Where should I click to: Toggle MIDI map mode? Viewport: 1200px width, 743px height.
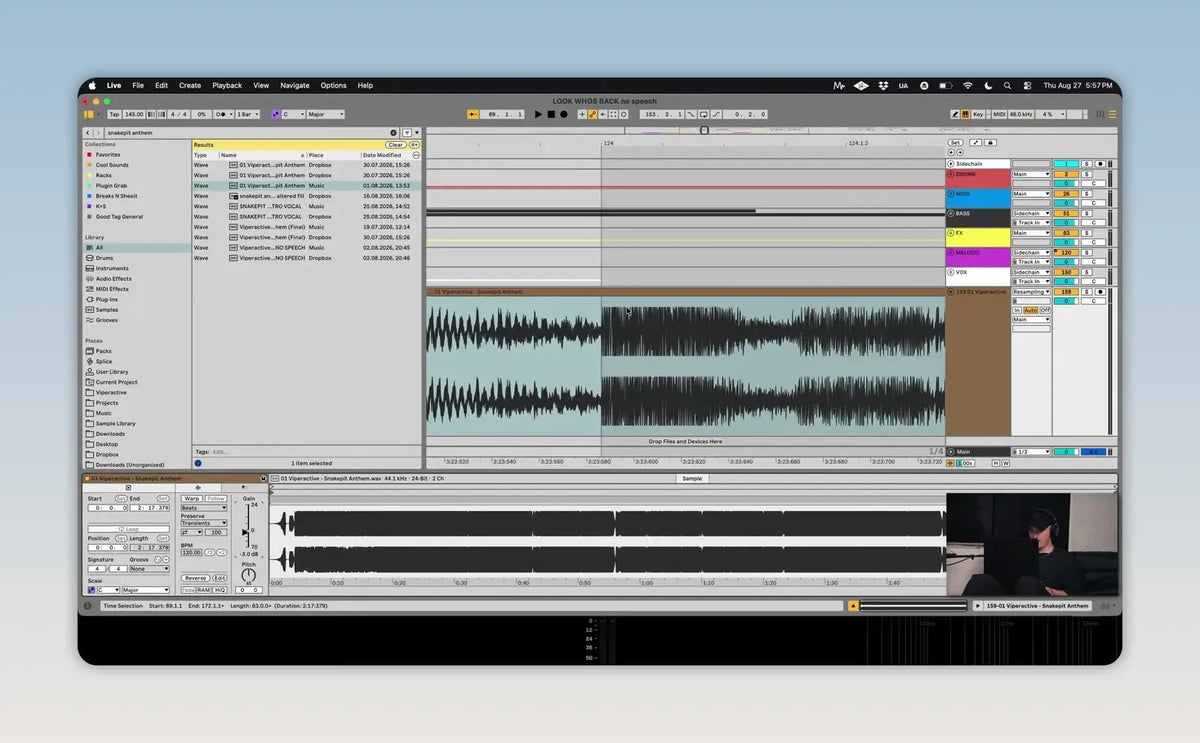click(x=997, y=114)
